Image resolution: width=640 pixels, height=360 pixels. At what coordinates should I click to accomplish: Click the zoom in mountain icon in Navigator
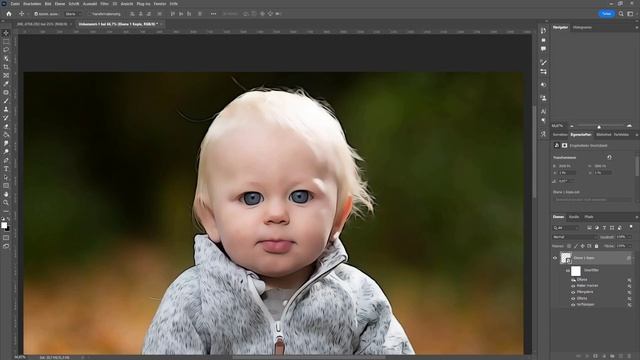pyautogui.click(x=629, y=126)
